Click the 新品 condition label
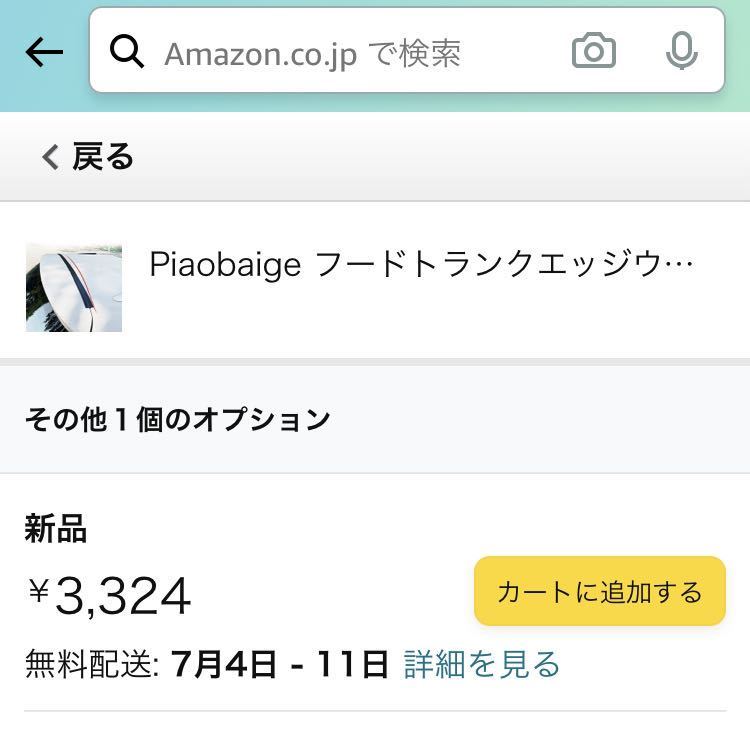Viewport: 750px width, 735px height. tap(56, 528)
